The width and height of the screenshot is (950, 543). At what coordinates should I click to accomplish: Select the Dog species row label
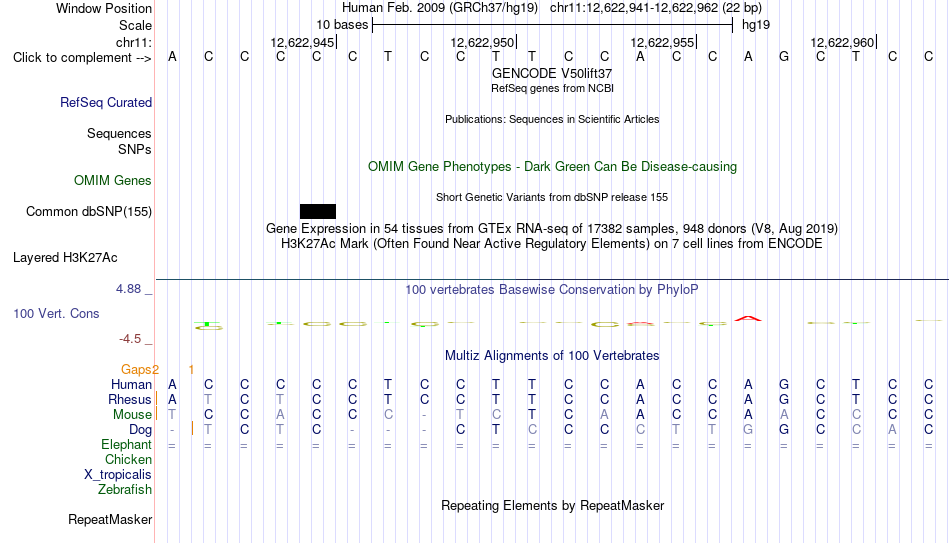(141, 430)
